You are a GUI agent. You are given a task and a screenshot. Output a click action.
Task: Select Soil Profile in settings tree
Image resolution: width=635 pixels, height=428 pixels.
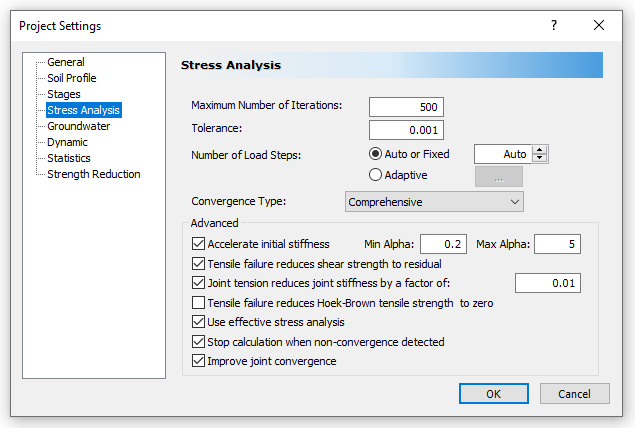click(x=71, y=78)
